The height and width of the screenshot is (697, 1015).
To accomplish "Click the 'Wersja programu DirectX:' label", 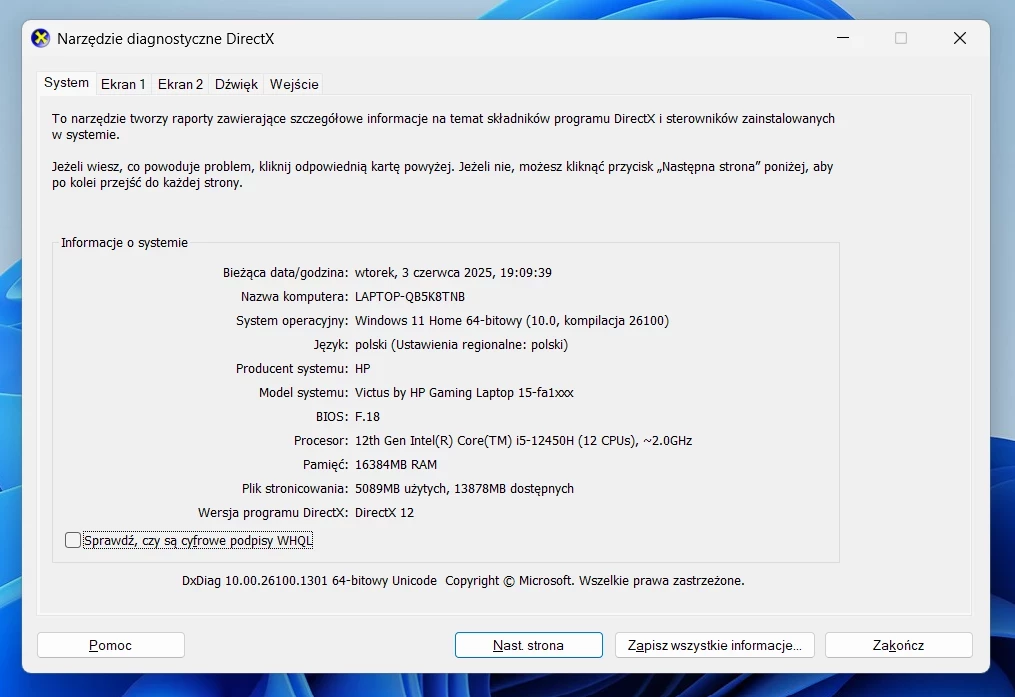I will tap(273, 513).
